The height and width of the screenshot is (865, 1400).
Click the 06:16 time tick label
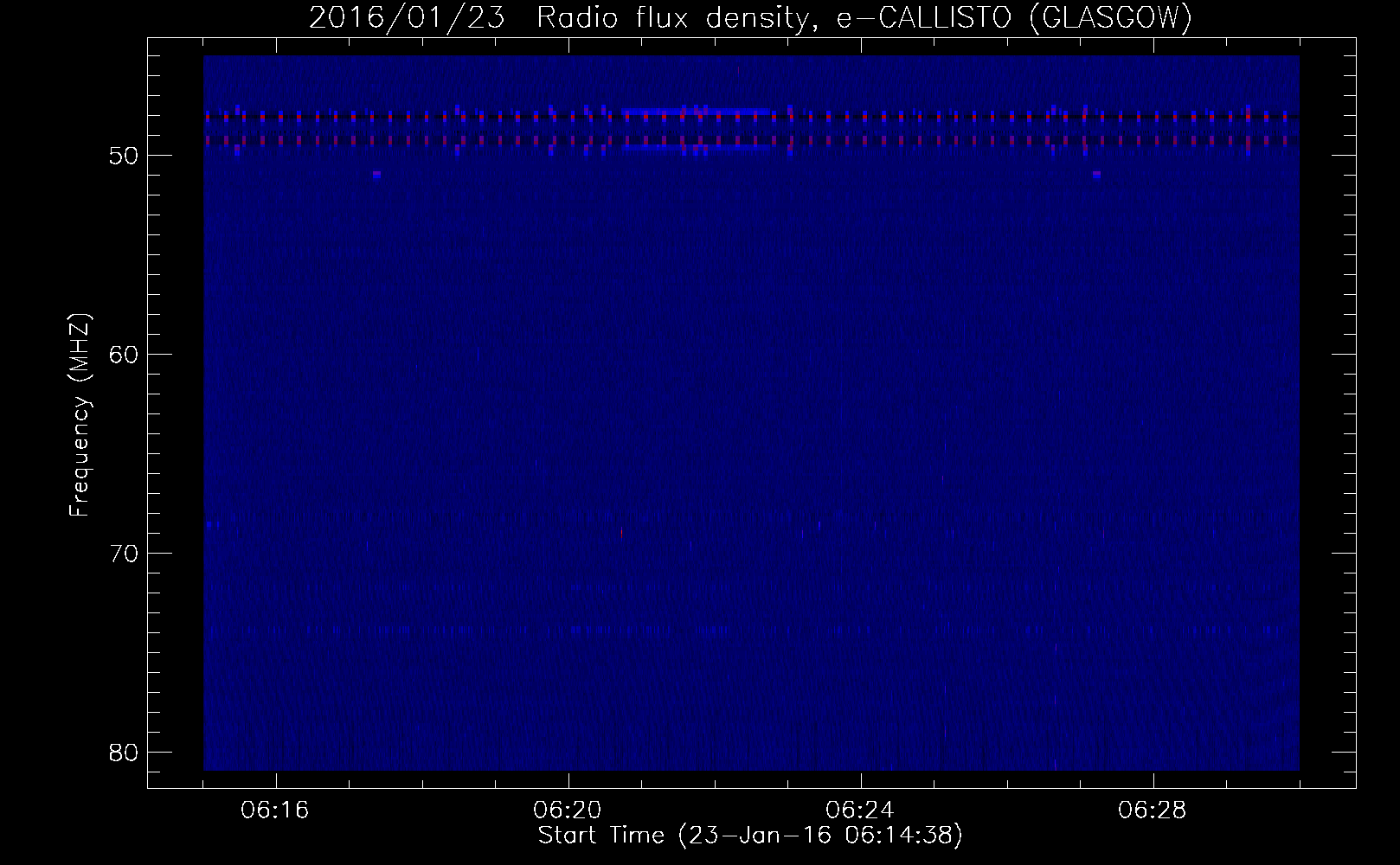click(276, 811)
